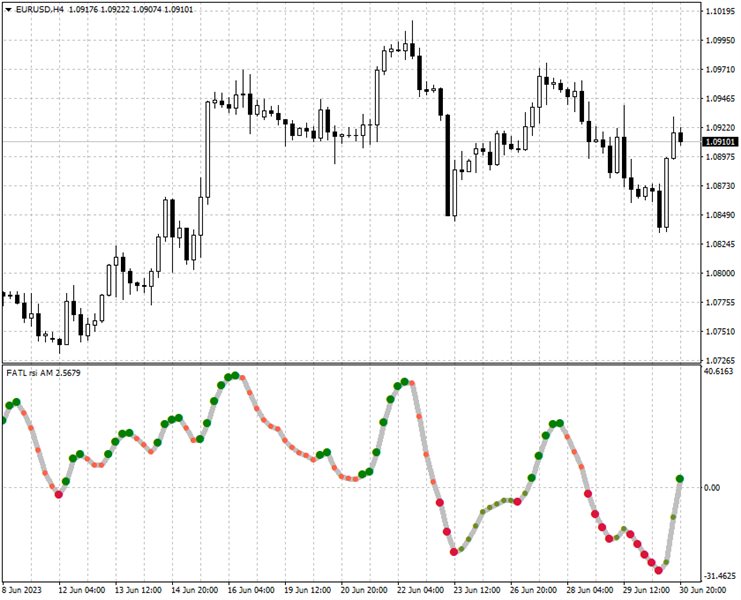741x600 pixels.
Task: Select the lowest red indicator dot near -31.4625
Action: pos(659,571)
